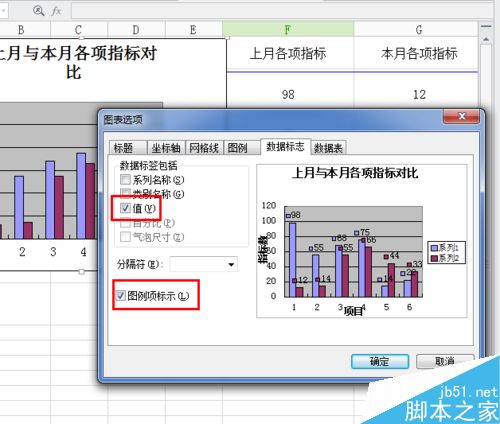This screenshot has height=424, width=500.
Task: Toggle the 百分比(P) checkbox
Action: tap(125, 223)
